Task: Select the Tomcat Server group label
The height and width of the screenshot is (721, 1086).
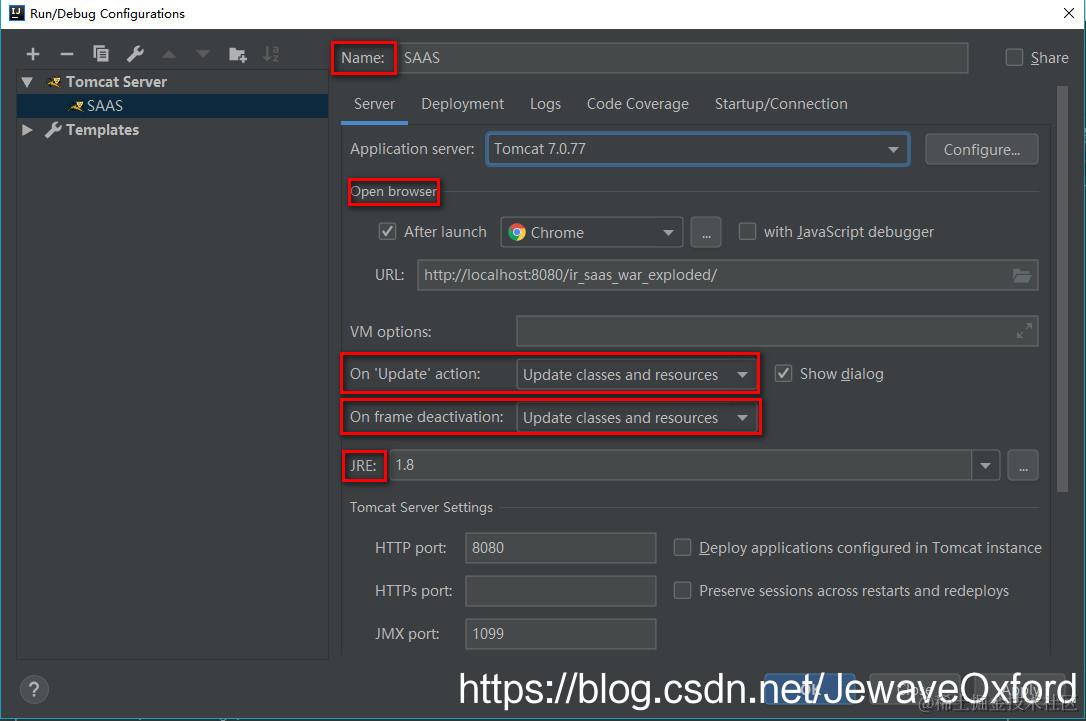Action: pos(116,82)
